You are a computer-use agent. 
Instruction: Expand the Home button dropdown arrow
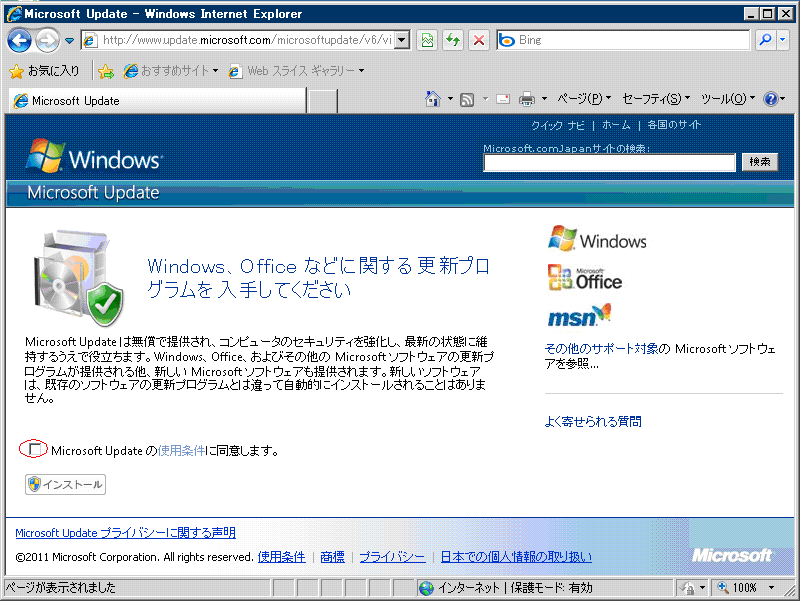tap(450, 98)
